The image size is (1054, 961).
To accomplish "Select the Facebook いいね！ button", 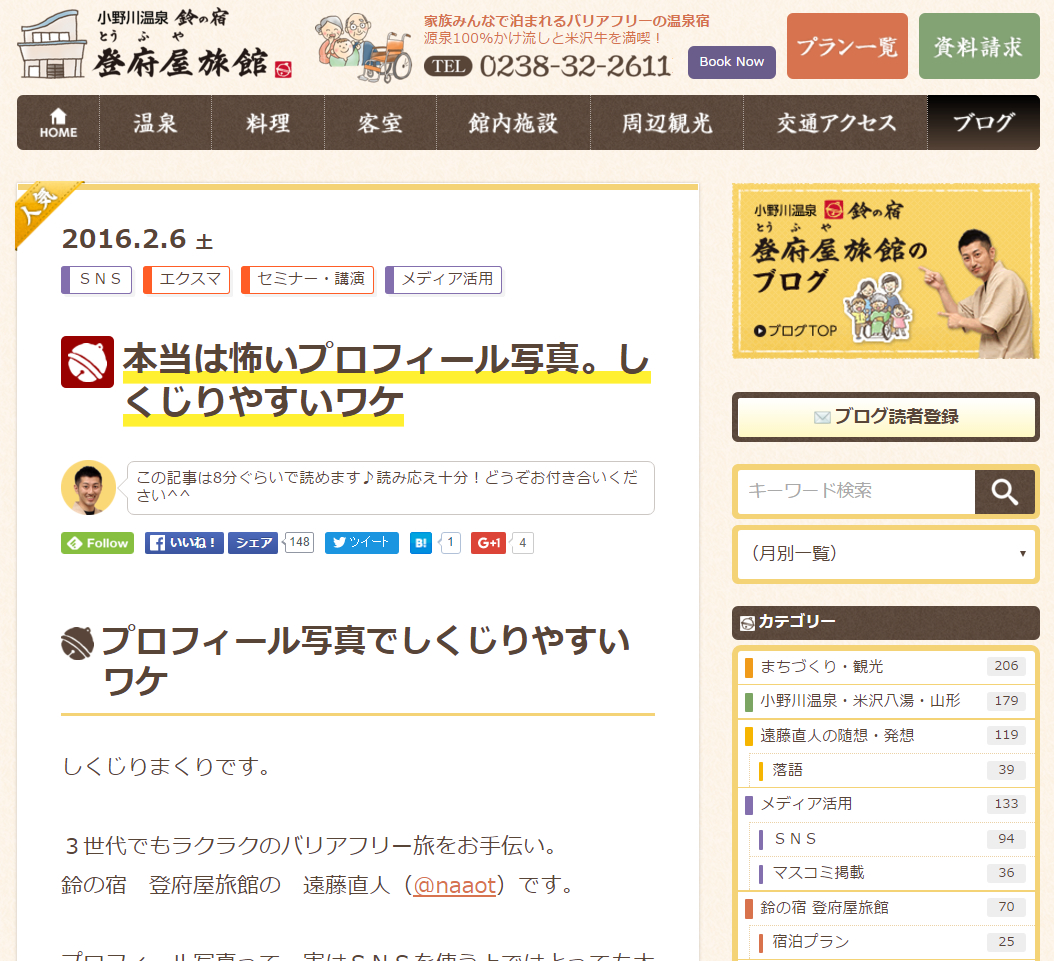I will pos(183,543).
